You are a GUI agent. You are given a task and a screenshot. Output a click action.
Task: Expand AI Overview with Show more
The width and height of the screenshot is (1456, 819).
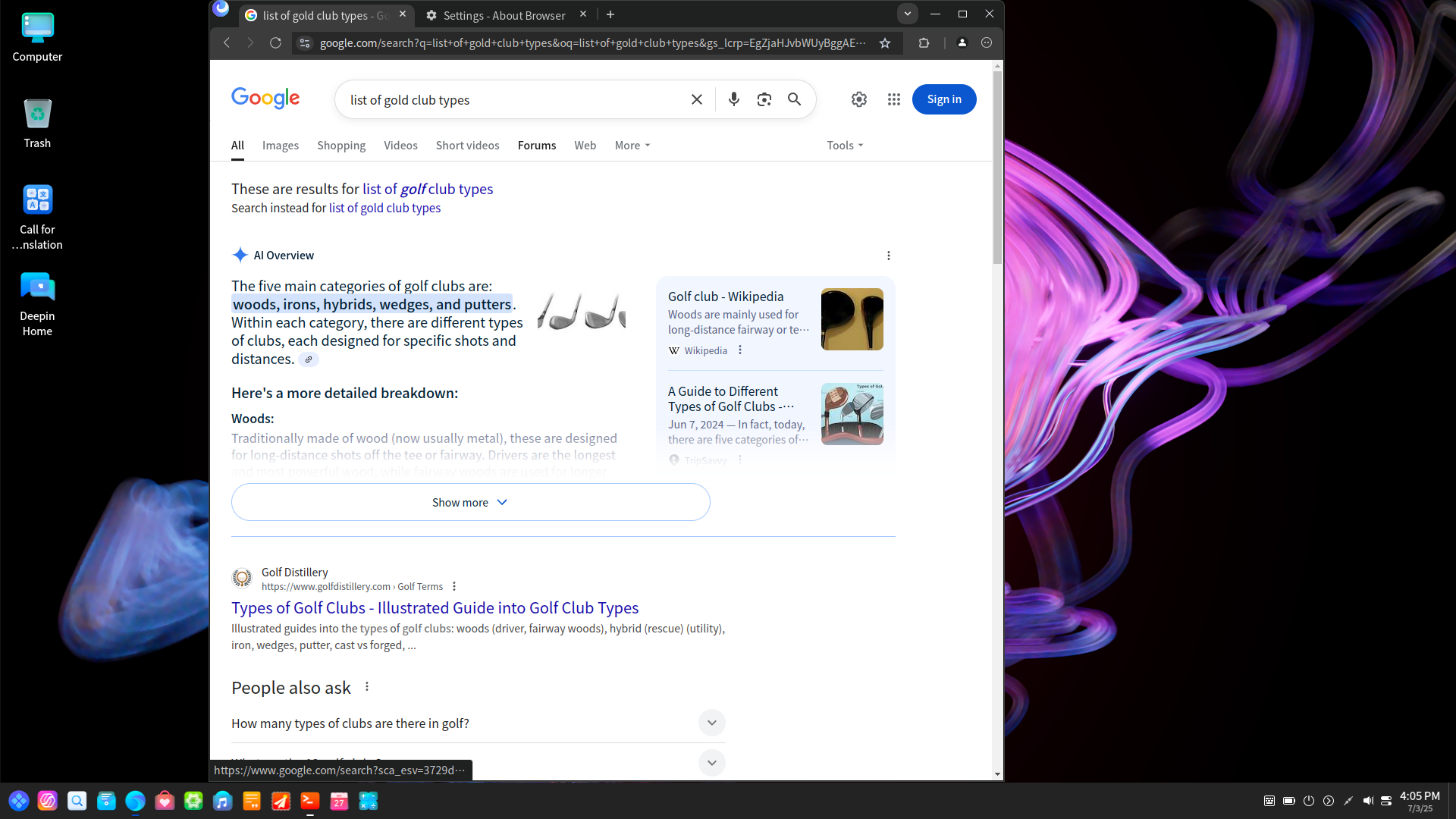tap(470, 503)
